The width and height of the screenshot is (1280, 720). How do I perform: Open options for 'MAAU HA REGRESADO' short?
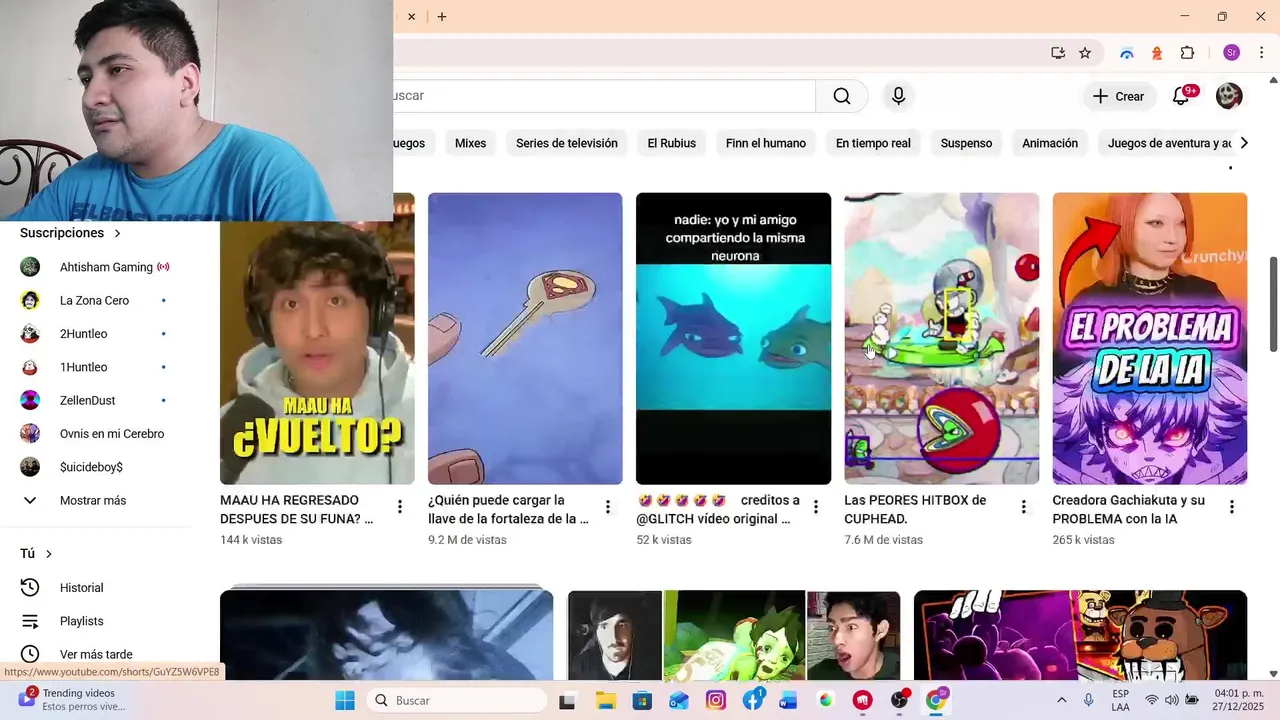tap(400, 507)
